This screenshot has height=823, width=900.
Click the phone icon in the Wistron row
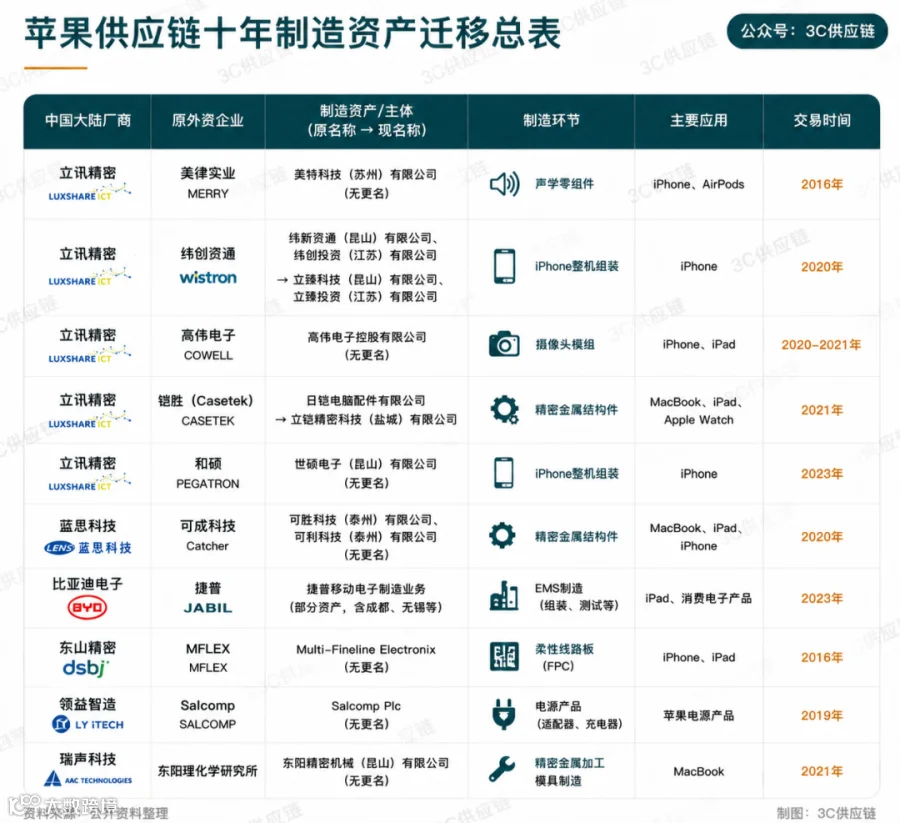[x=505, y=266]
